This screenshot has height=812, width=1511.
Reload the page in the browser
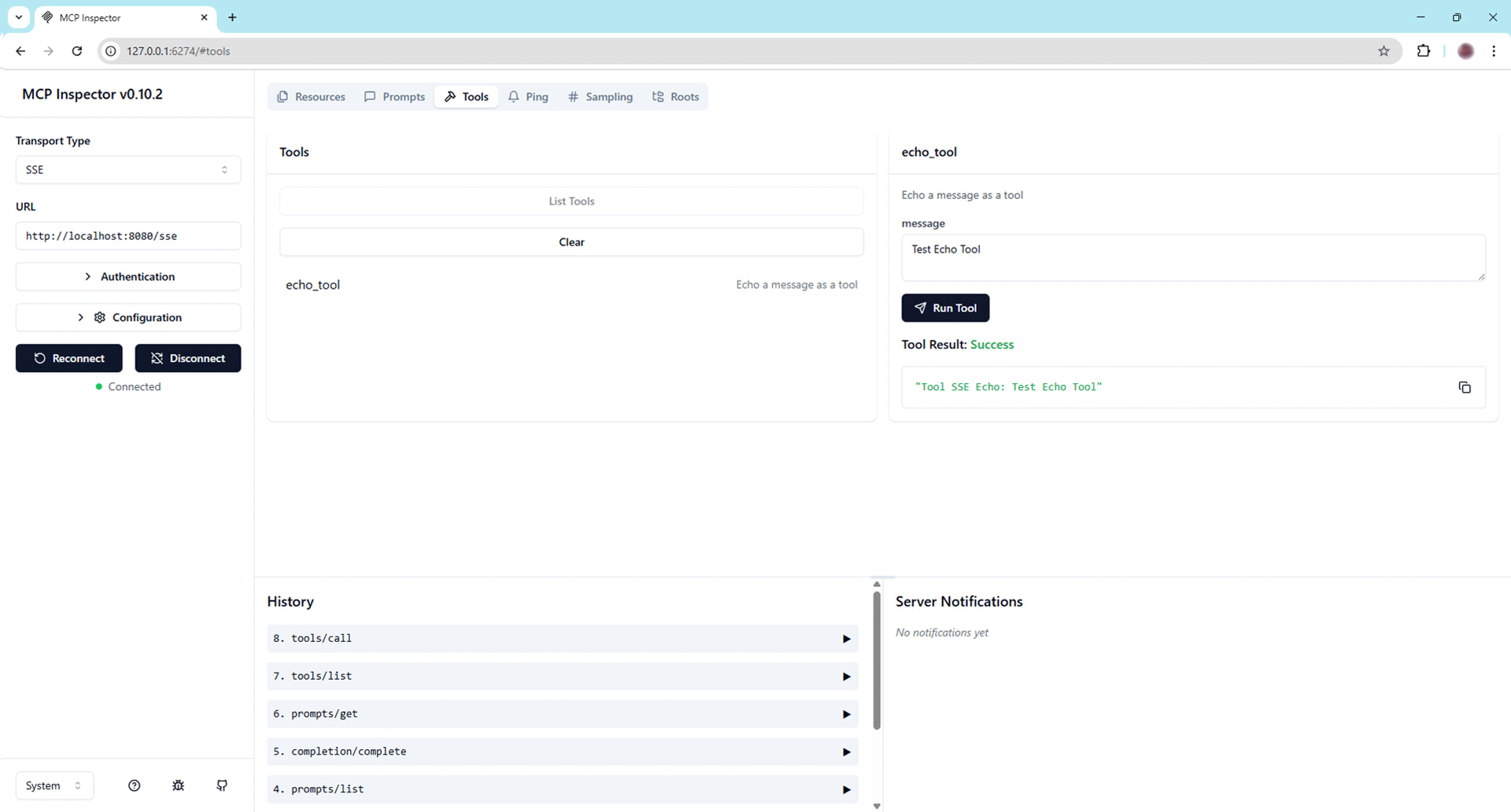pyautogui.click(x=77, y=51)
